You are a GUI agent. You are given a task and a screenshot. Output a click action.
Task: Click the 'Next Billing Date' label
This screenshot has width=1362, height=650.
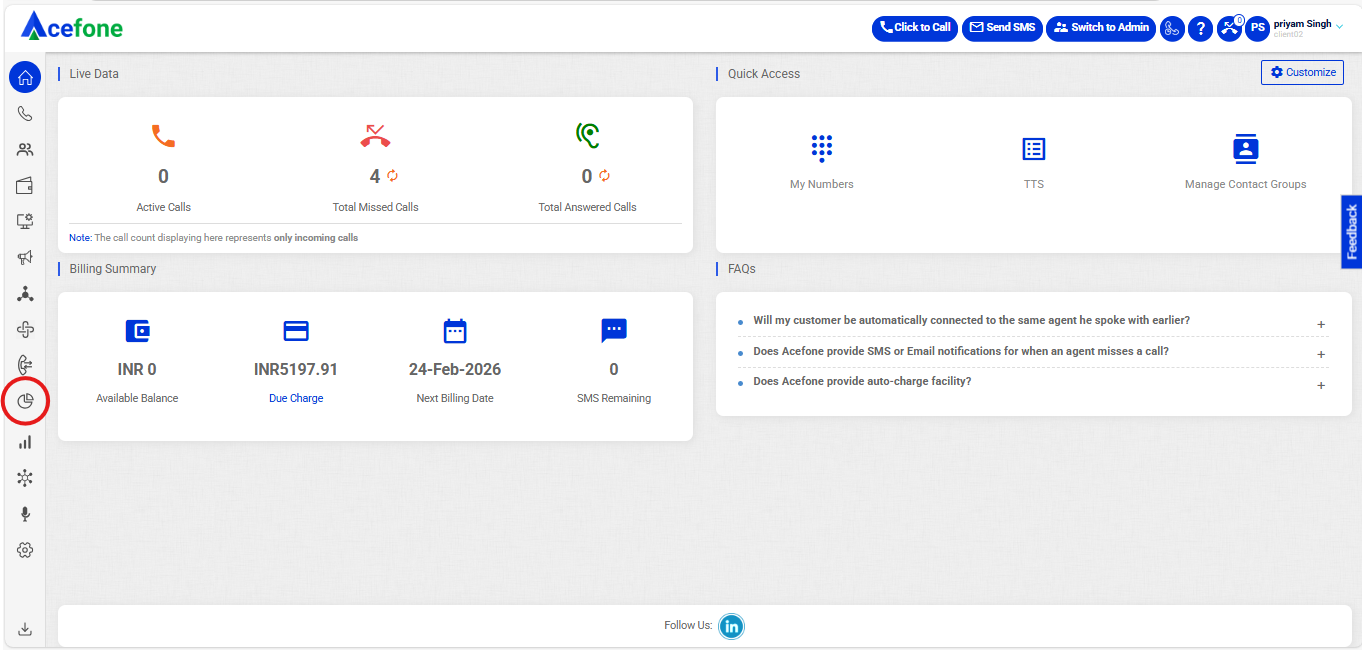click(x=455, y=398)
